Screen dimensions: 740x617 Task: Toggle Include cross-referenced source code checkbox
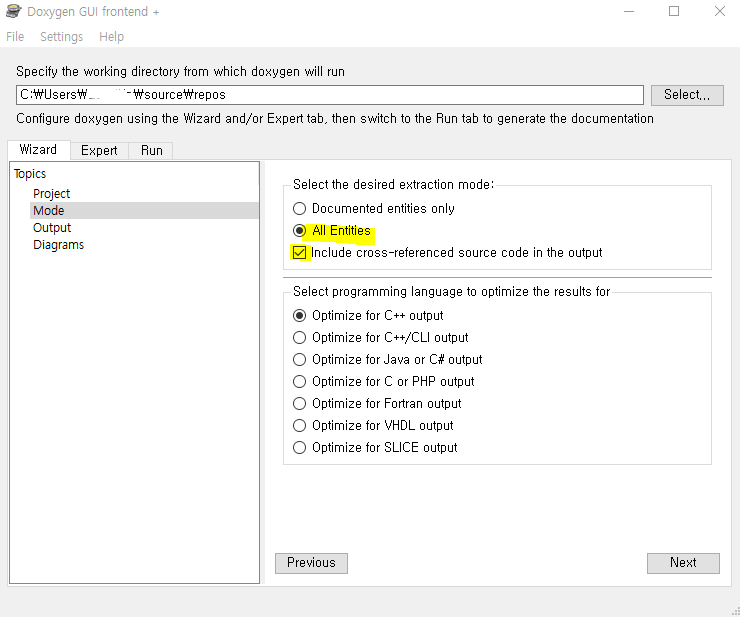coord(299,253)
